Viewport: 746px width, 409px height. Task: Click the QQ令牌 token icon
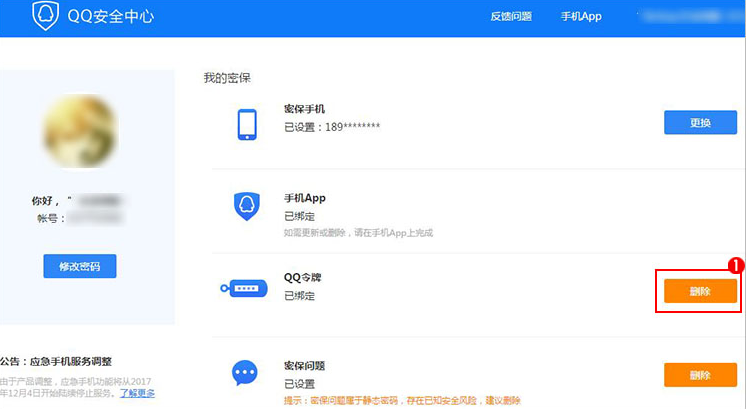244,288
